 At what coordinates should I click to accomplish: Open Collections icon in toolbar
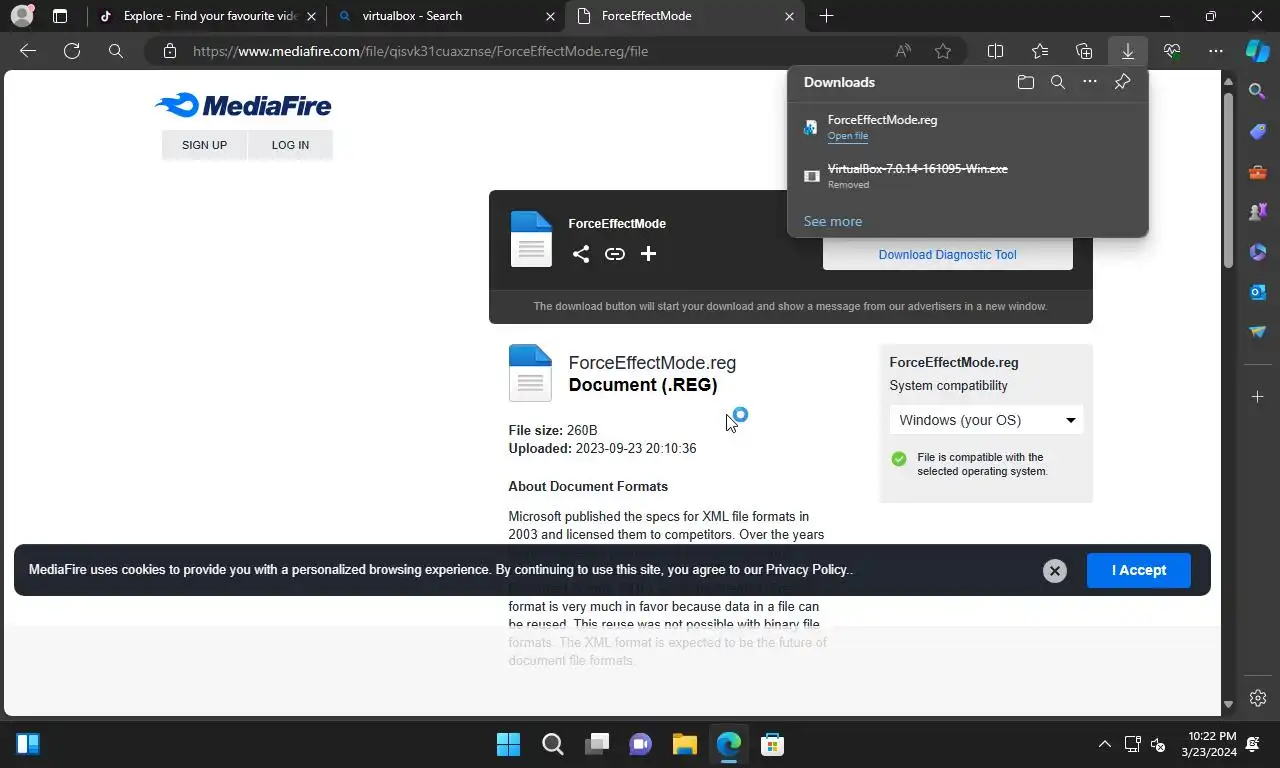(1084, 51)
